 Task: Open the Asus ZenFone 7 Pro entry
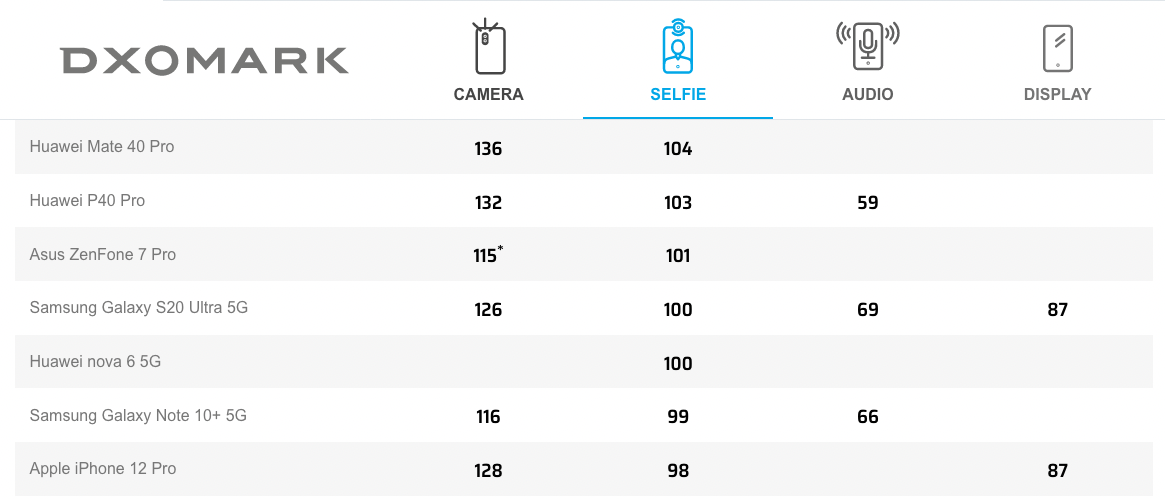coord(103,254)
